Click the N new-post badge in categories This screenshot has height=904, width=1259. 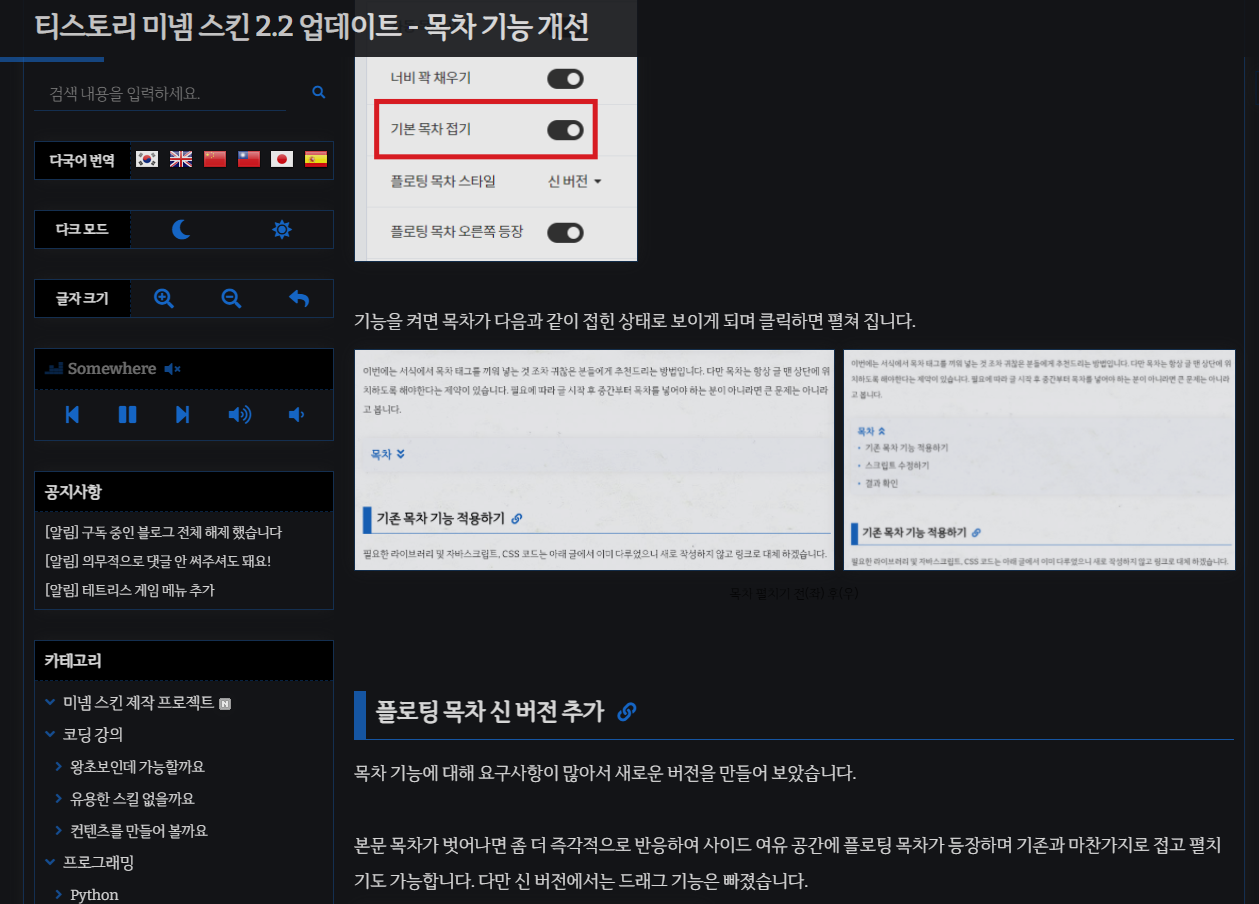point(225,704)
